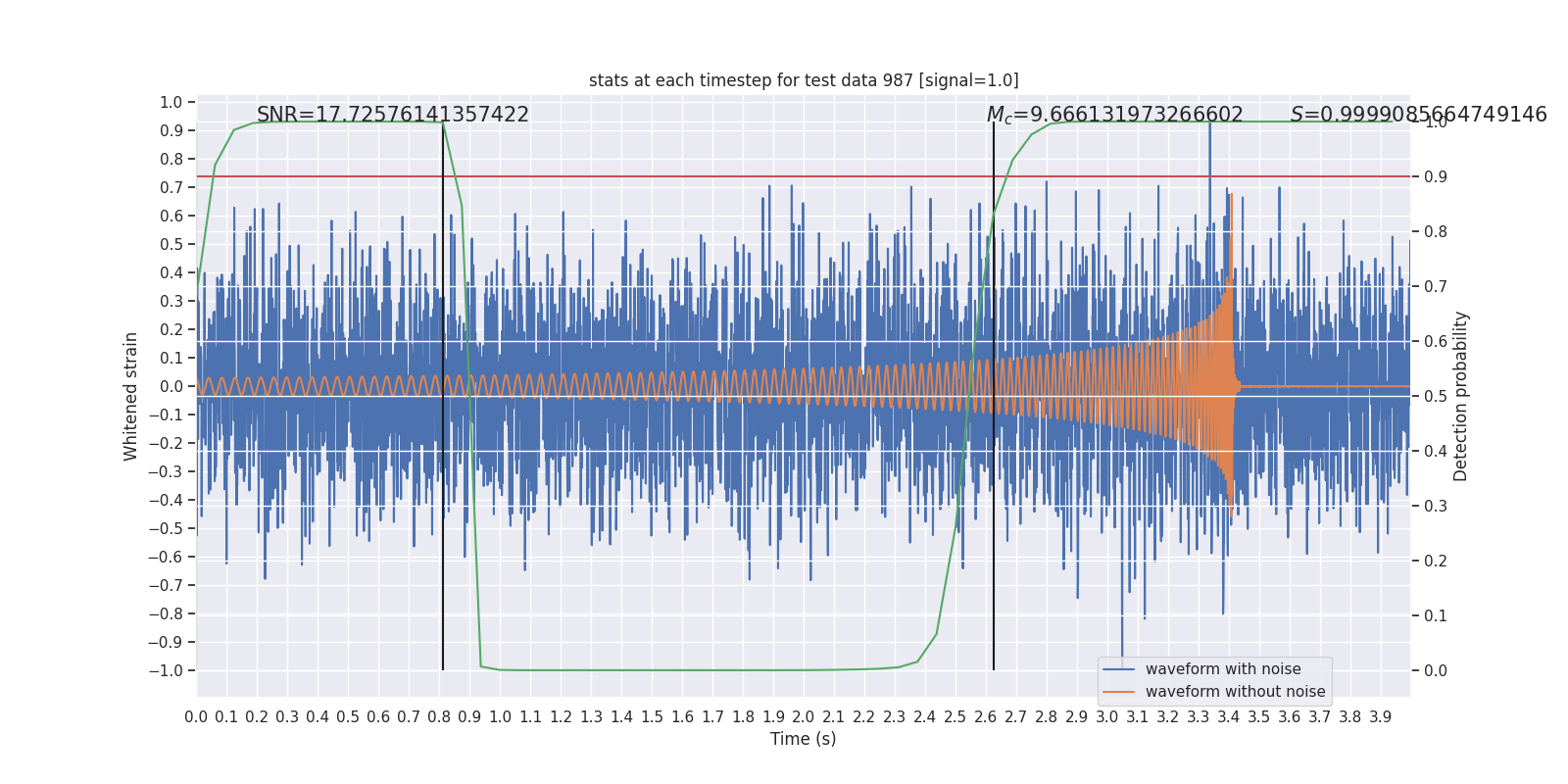Click the Mc=9.666131973266602 annotation
1568x784 pixels.
[x=1114, y=116]
